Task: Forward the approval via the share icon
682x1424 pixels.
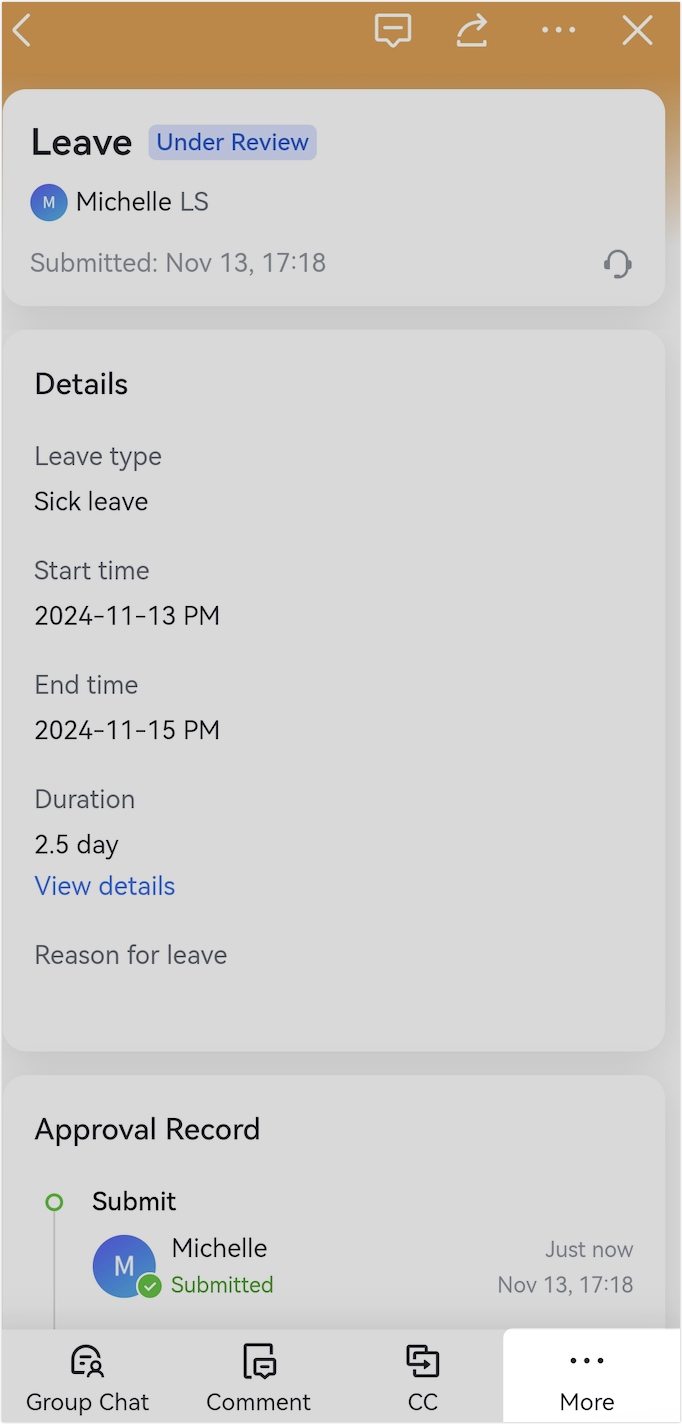Action: click(x=471, y=30)
